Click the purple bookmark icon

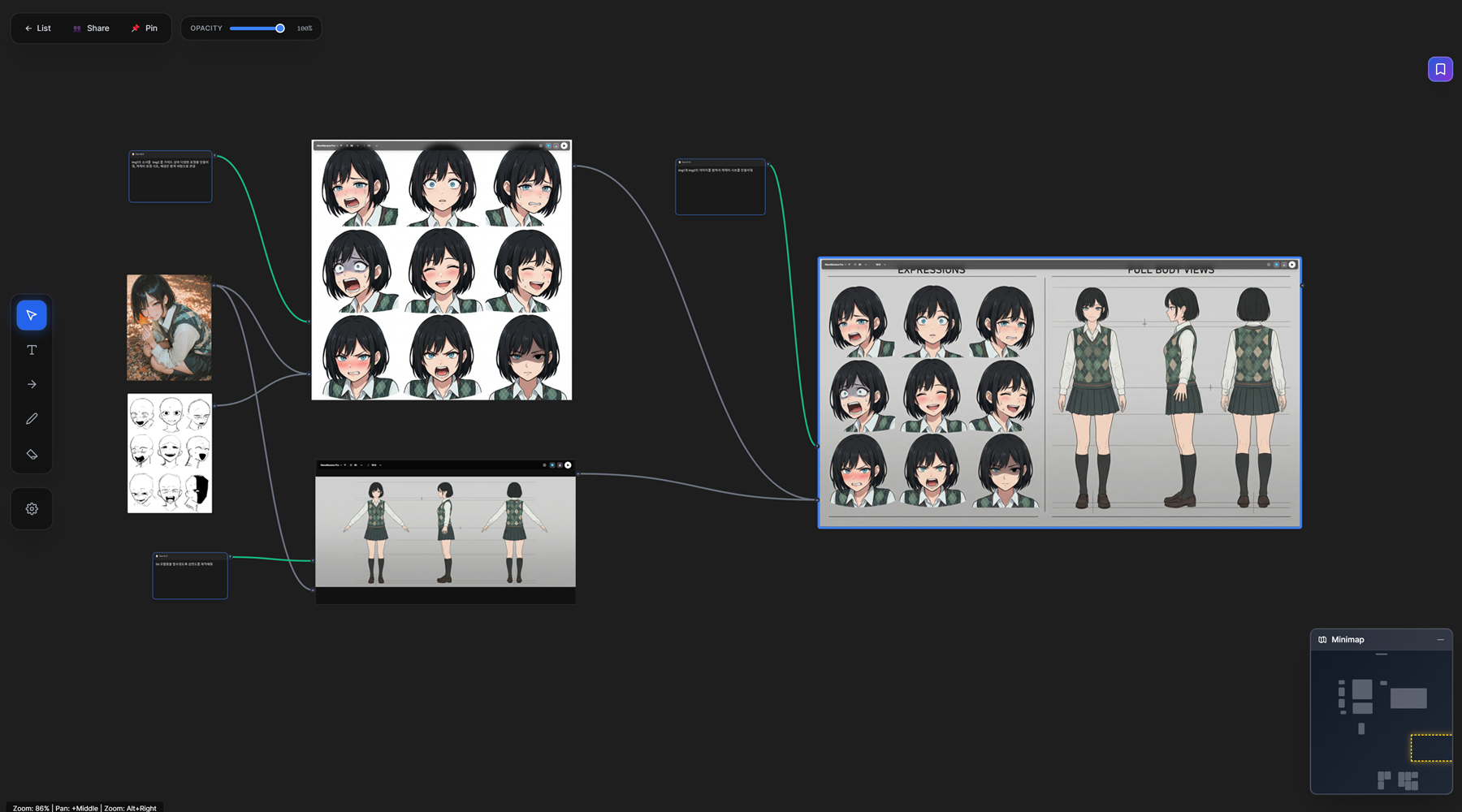pos(1440,69)
